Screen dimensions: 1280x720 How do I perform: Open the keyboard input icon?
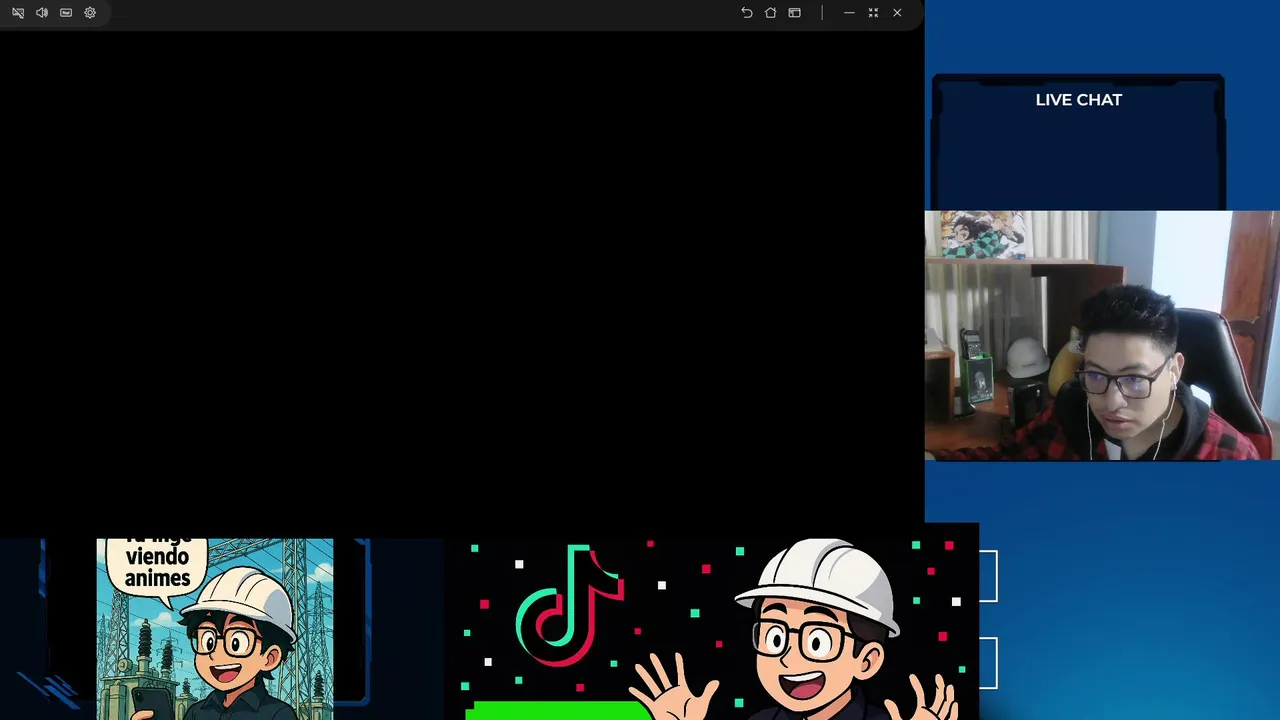click(66, 13)
